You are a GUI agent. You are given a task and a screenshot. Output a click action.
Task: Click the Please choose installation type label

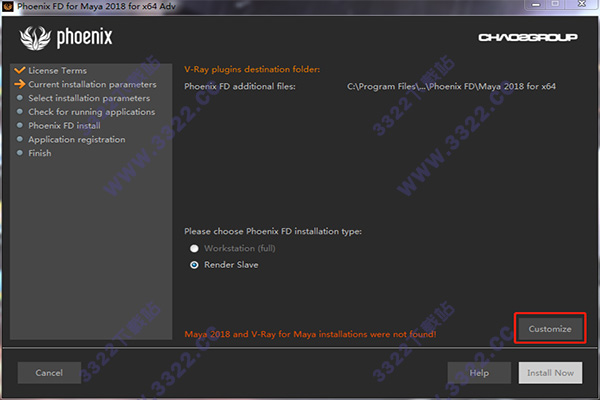coord(273,232)
